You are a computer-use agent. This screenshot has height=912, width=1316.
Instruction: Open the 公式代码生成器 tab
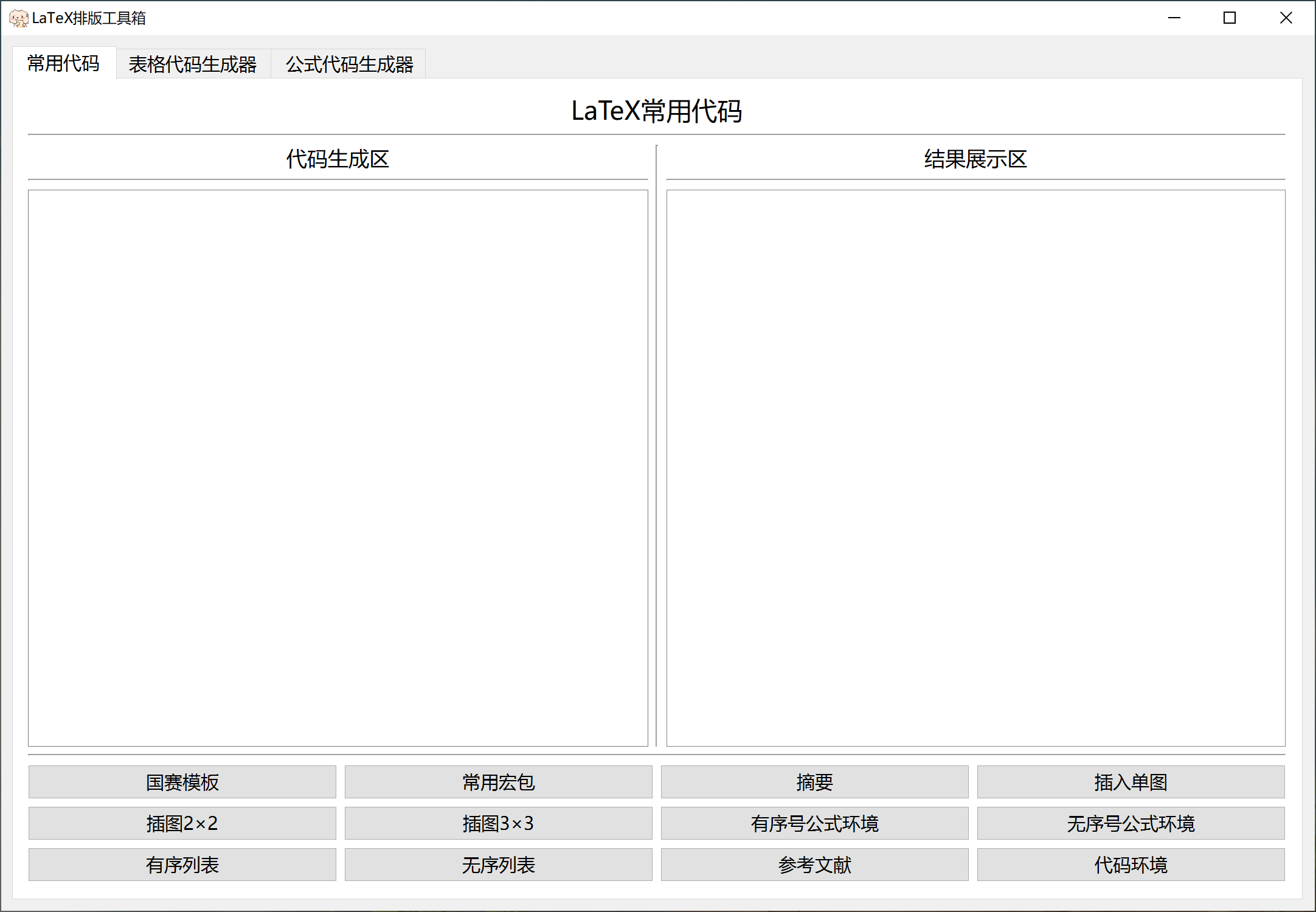point(349,64)
